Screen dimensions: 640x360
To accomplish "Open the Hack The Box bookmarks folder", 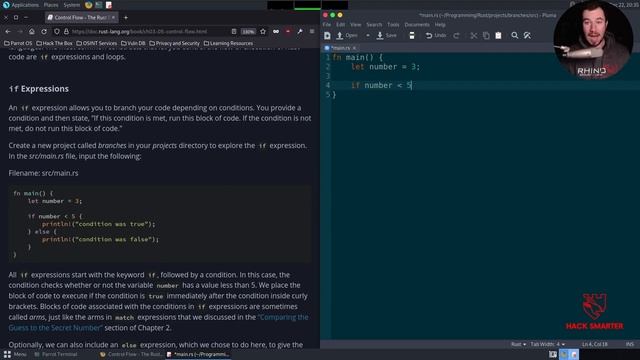I will pos(54,43).
